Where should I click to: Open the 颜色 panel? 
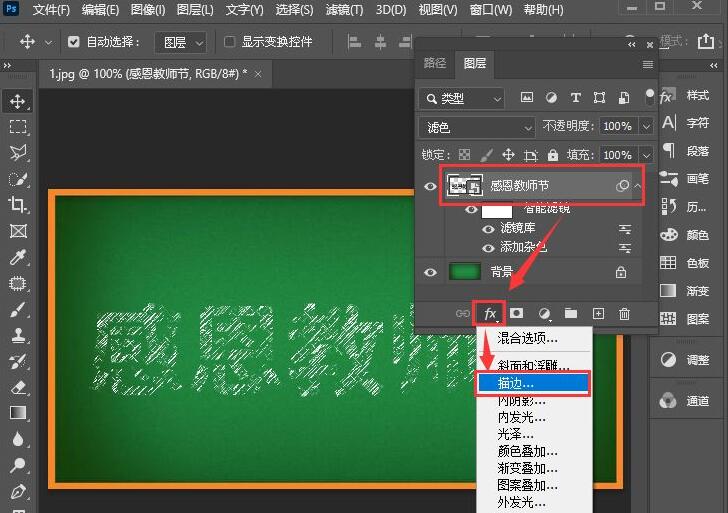(685, 235)
